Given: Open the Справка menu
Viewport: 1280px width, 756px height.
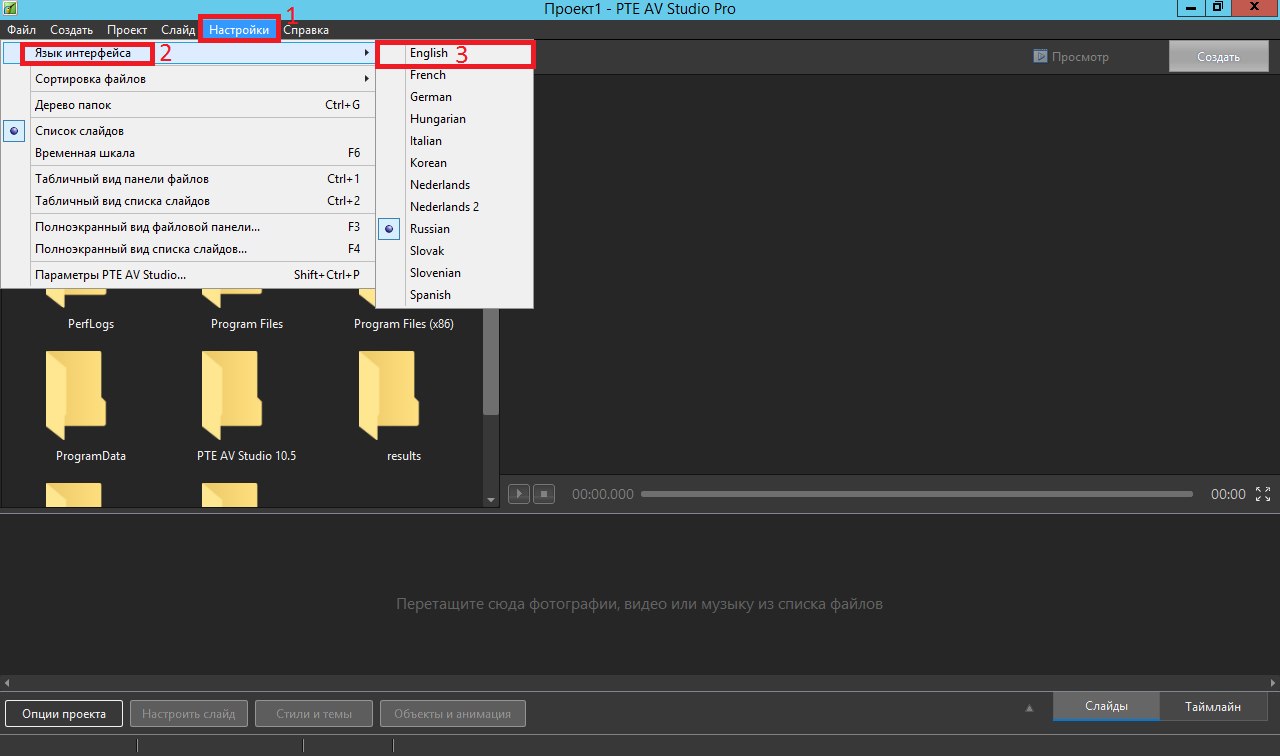Looking at the screenshot, I should [x=306, y=30].
